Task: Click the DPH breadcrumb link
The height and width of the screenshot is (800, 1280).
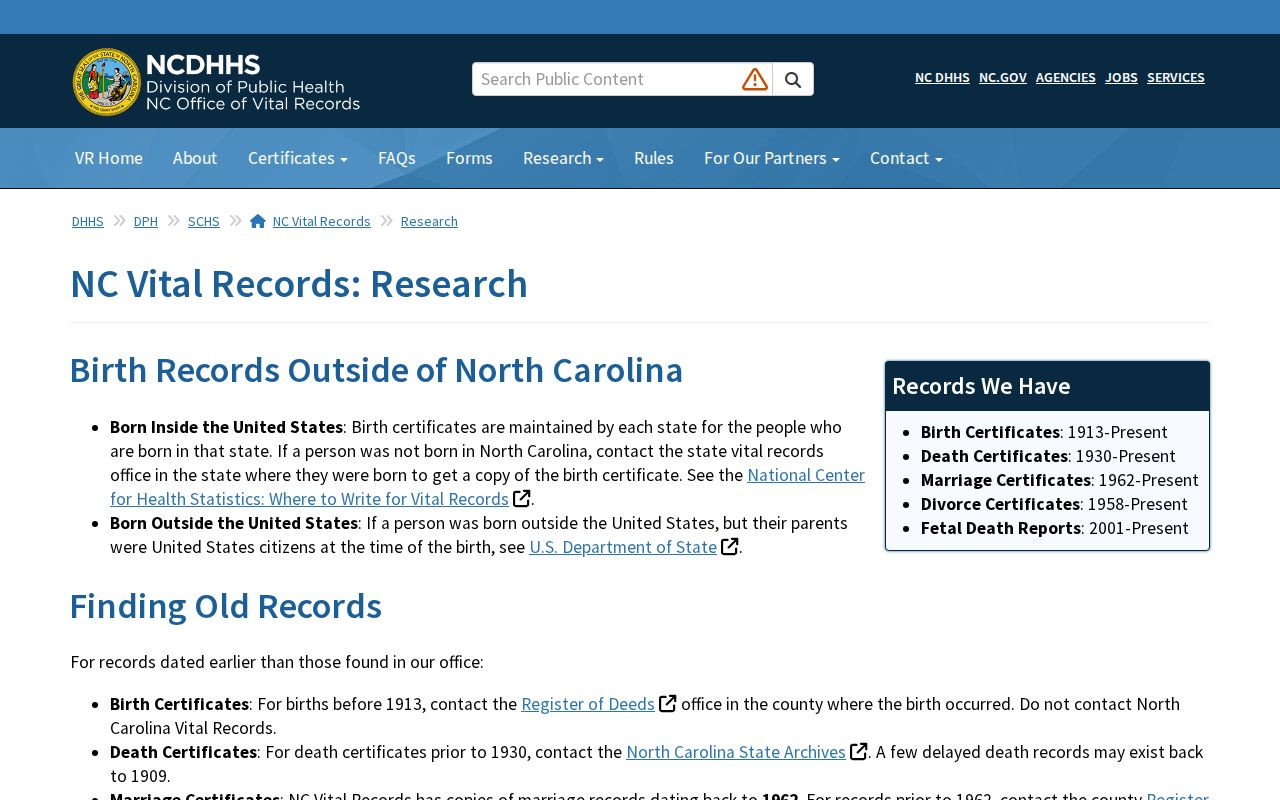Action: (x=146, y=221)
